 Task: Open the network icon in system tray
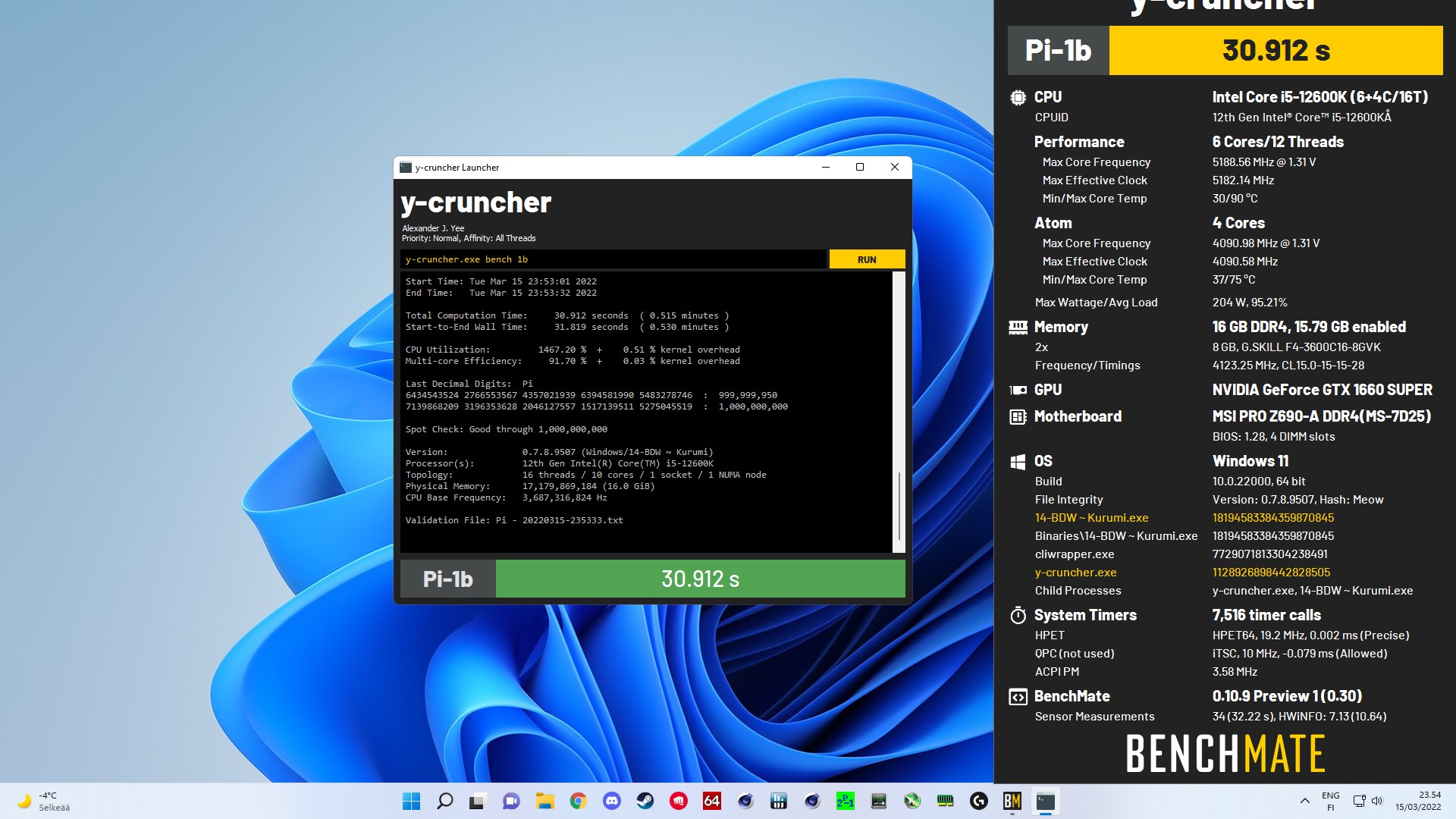point(1359,801)
